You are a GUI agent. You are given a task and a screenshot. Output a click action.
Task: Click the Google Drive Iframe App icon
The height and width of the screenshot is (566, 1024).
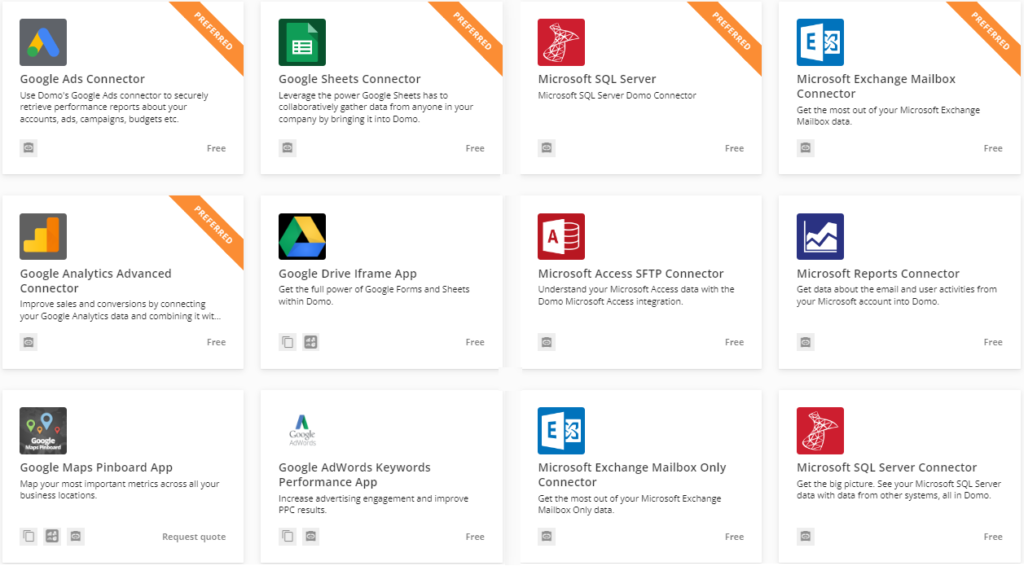point(302,237)
